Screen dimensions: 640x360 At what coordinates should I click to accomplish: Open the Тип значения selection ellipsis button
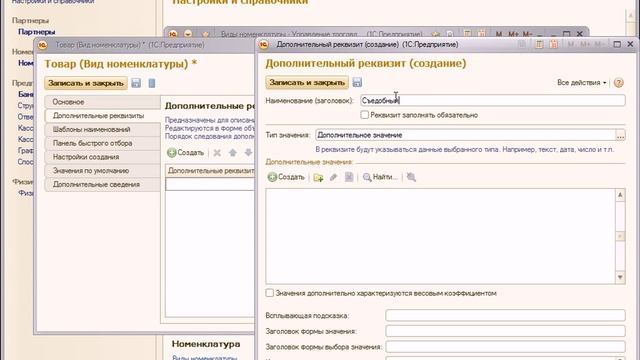pyautogui.click(x=620, y=135)
